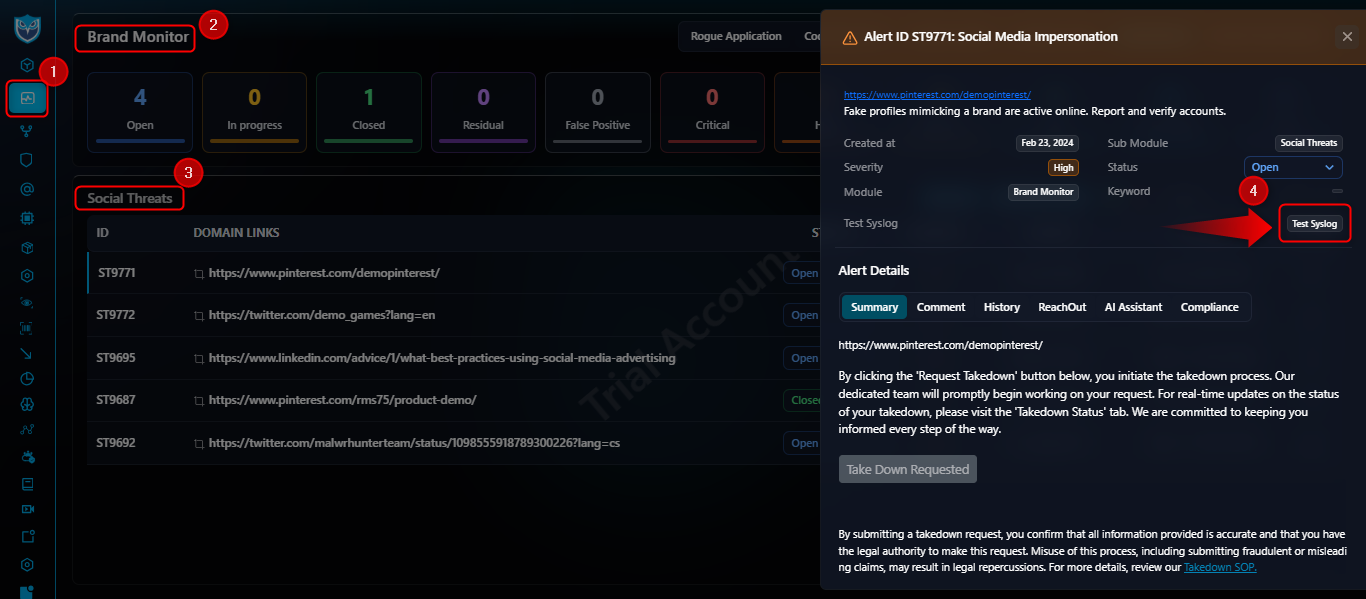Click capture icon beside malwrhunterteam URL

[199, 443]
